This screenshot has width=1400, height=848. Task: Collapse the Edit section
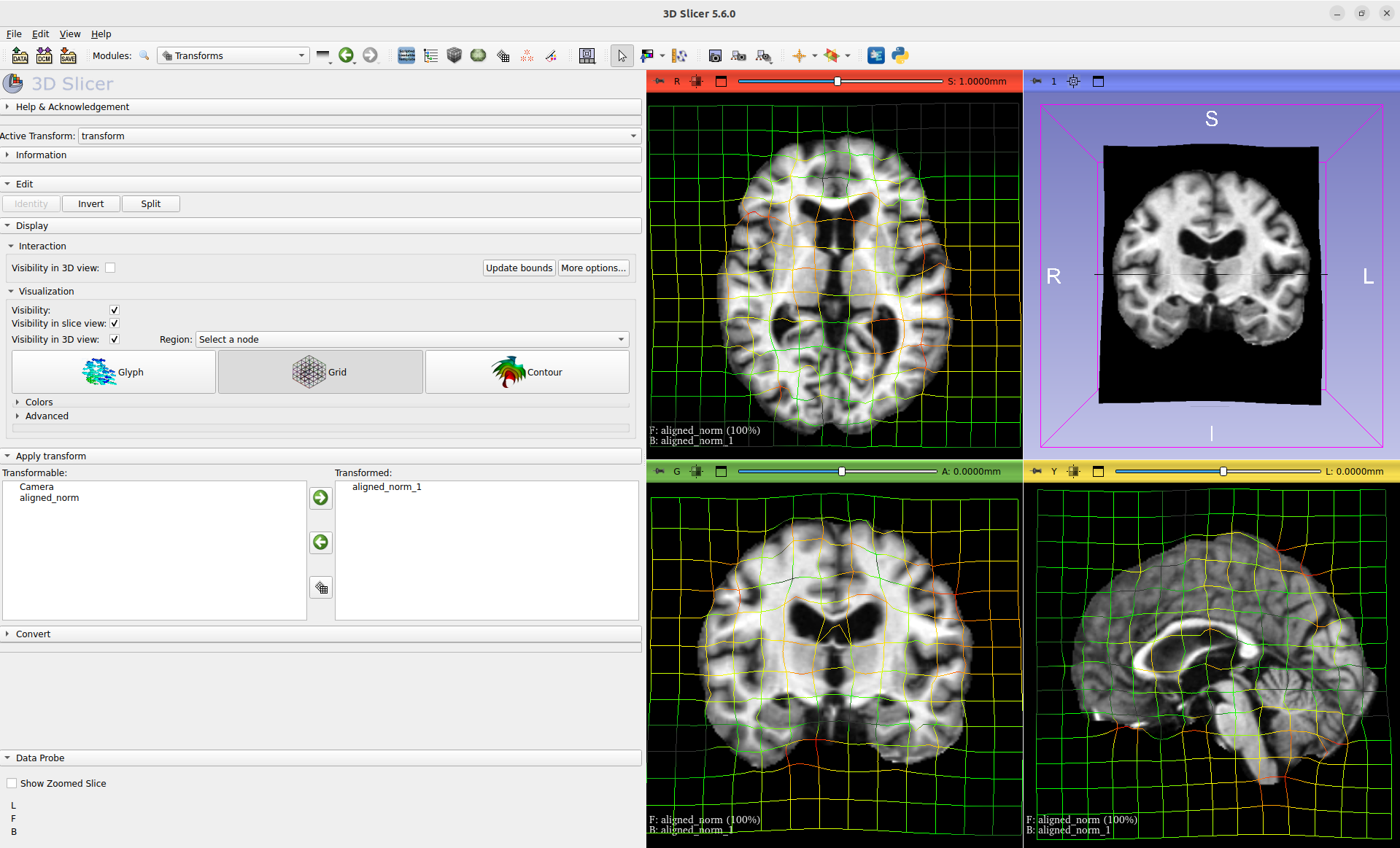320,184
